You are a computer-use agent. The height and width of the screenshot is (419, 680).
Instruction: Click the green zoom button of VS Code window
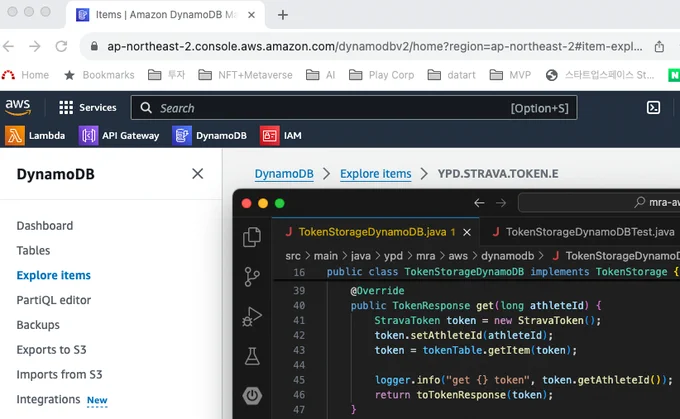[x=280, y=203]
